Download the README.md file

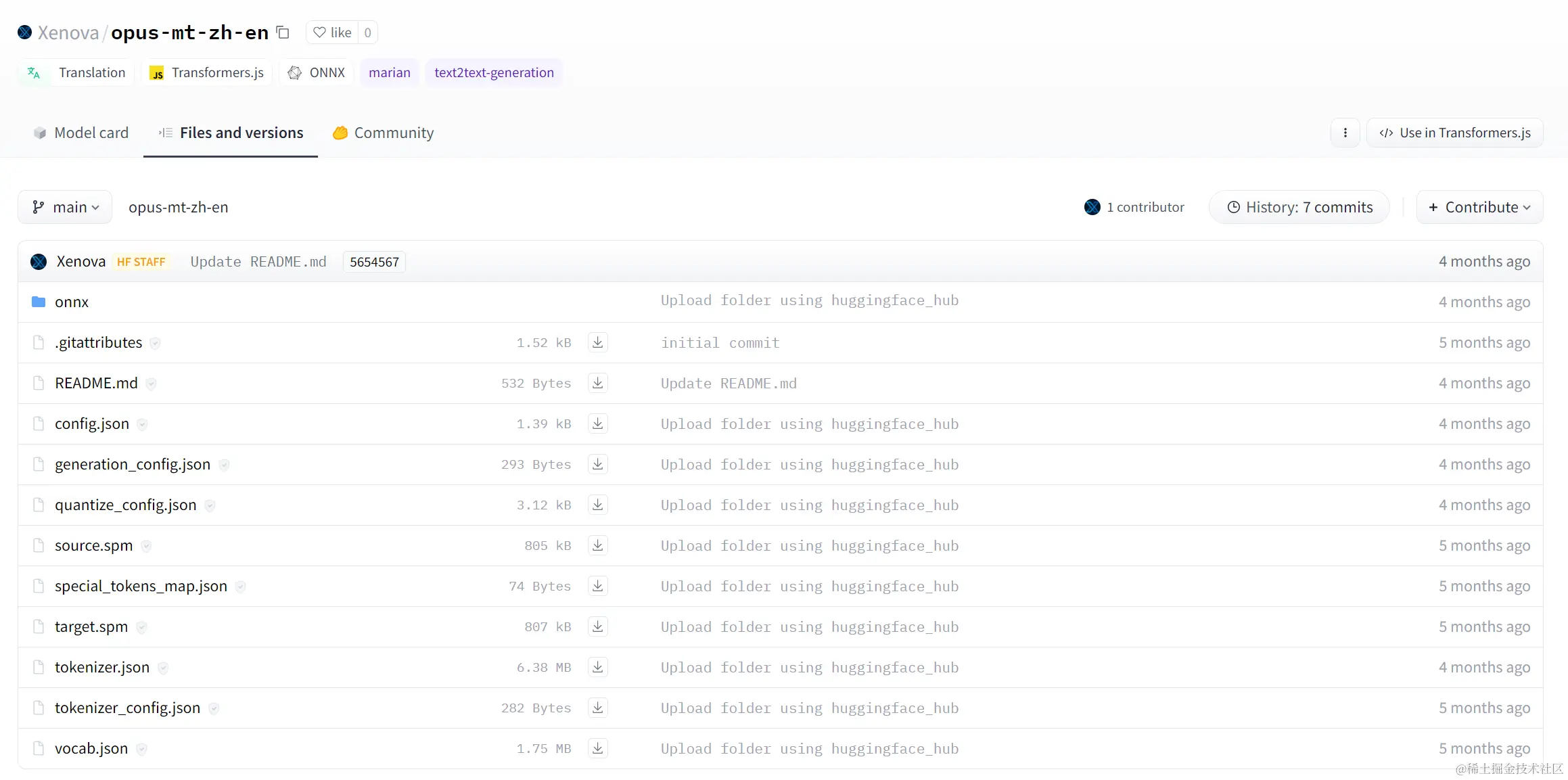click(597, 383)
